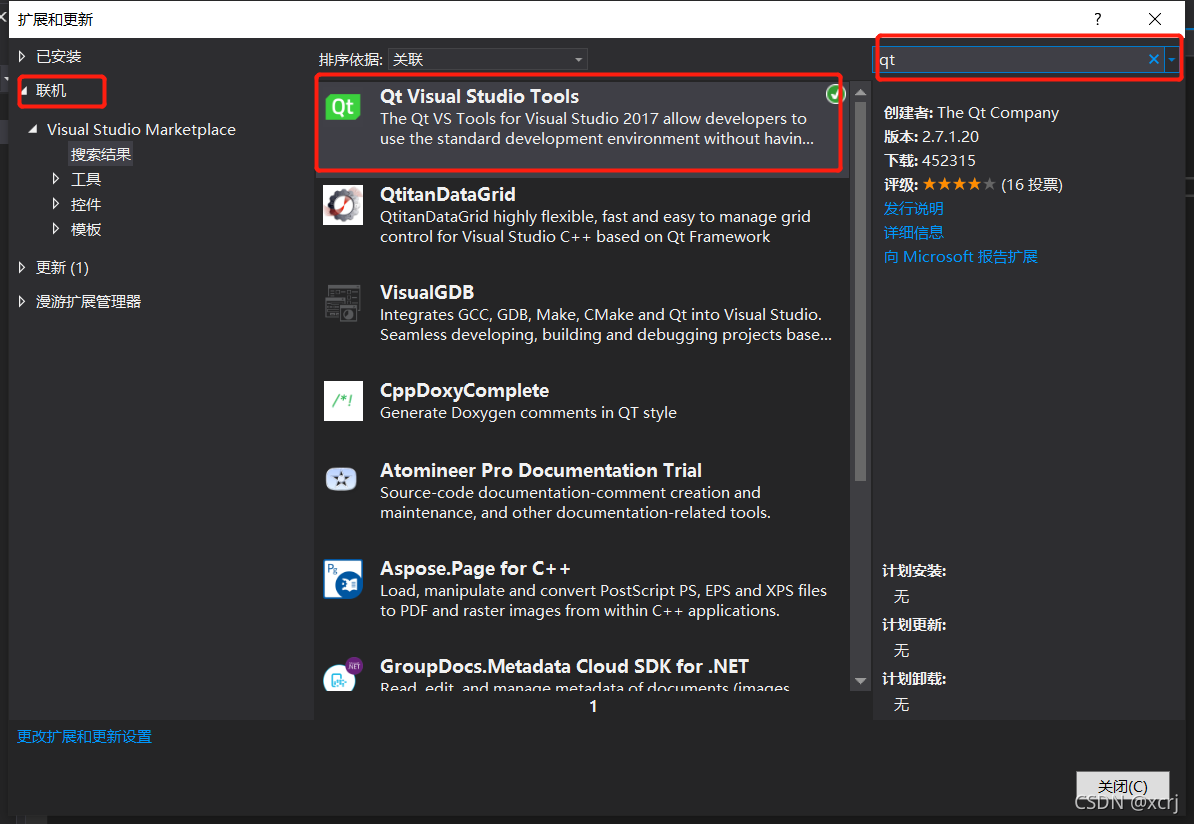Collapse the 联机 category
The image size is (1194, 824).
pyautogui.click(x=24, y=91)
